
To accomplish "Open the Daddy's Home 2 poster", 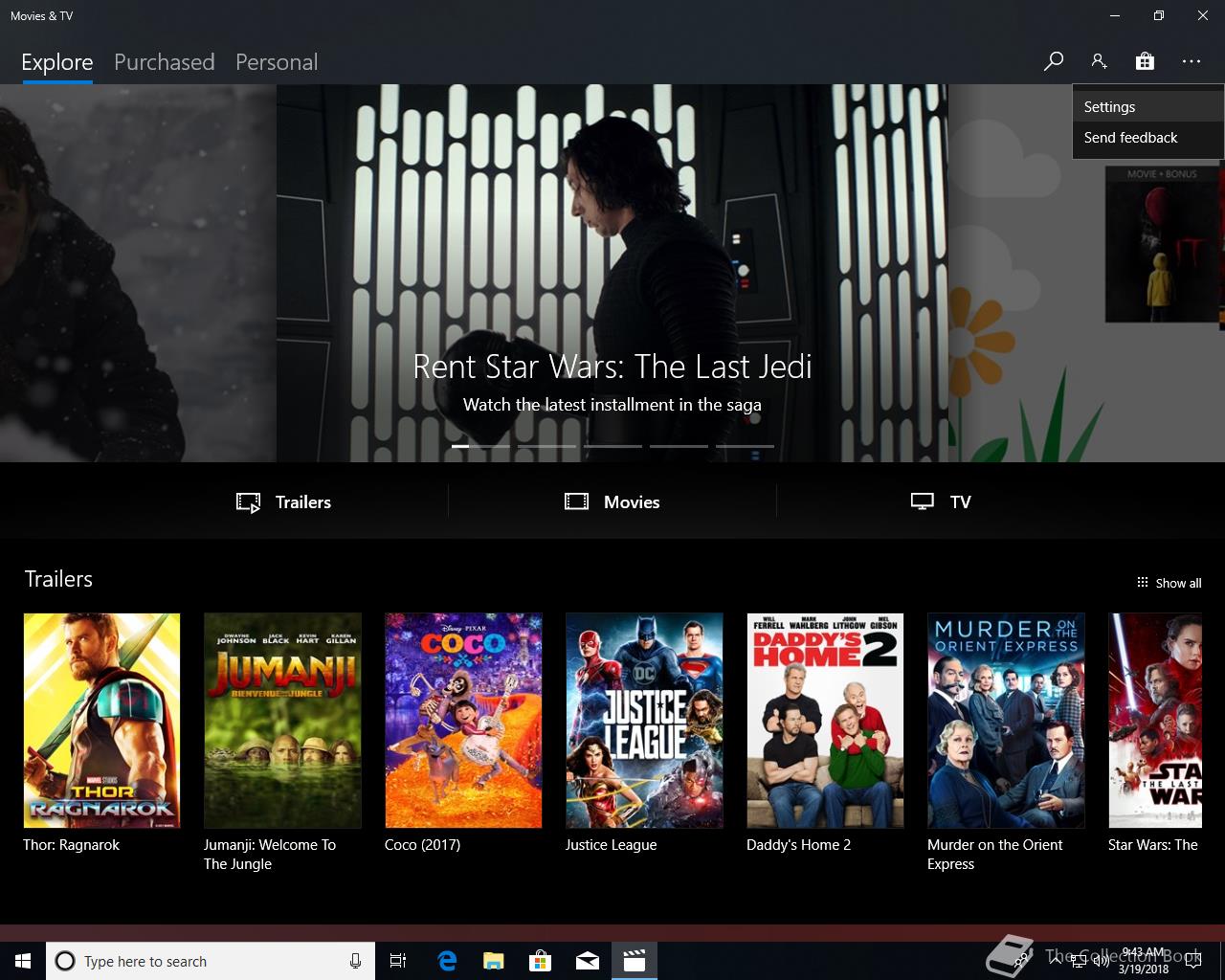I will tap(825, 721).
